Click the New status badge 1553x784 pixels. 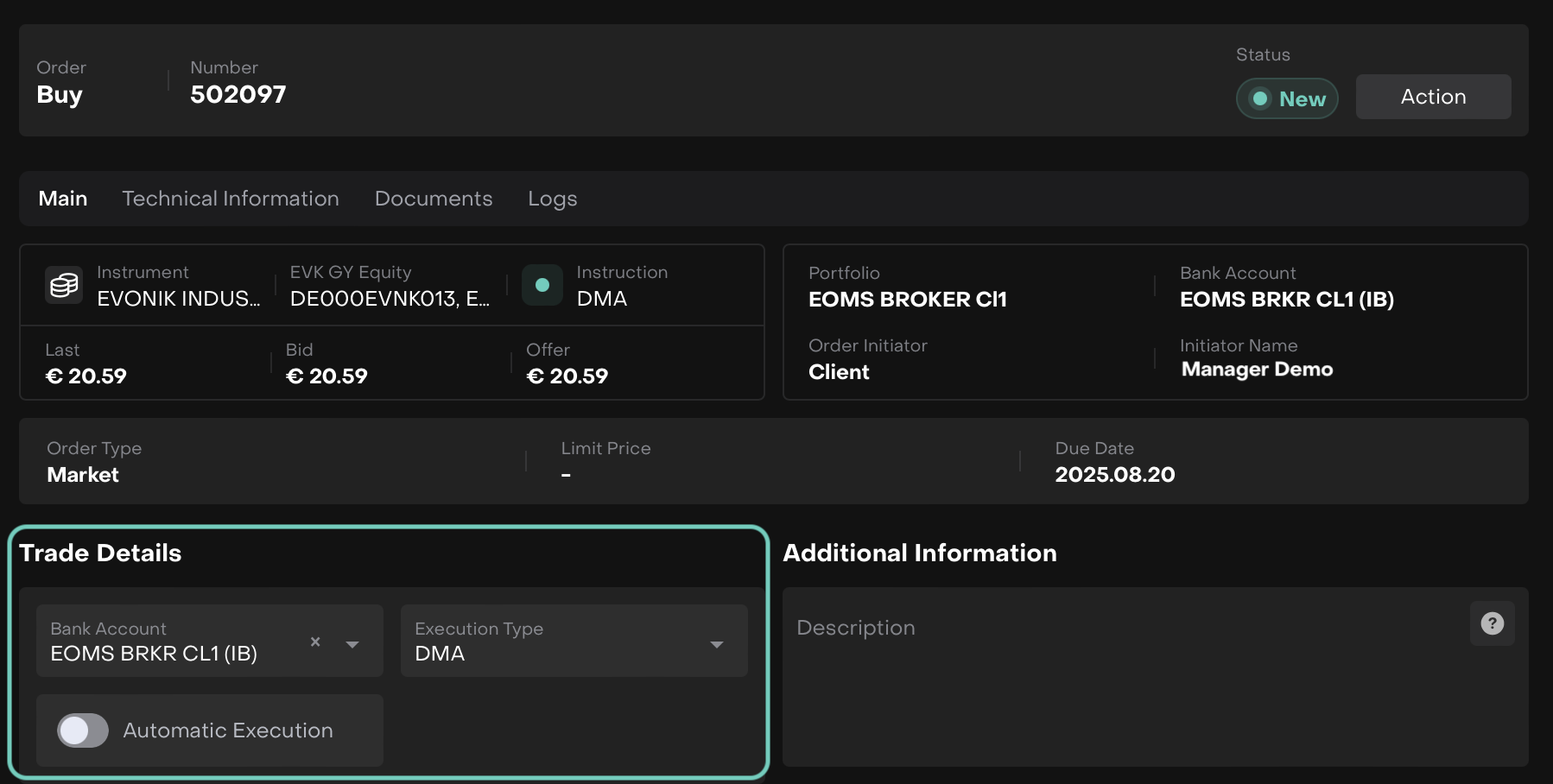[x=1287, y=98]
